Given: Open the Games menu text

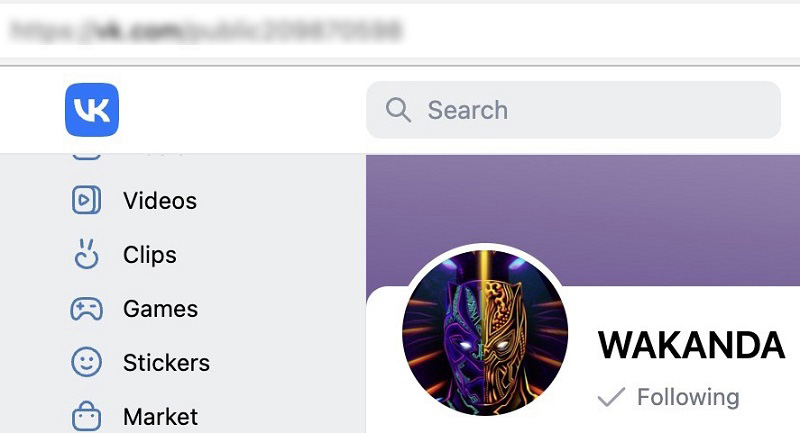Looking at the screenshot, I should pyautogui.click(x=160, y=309).
